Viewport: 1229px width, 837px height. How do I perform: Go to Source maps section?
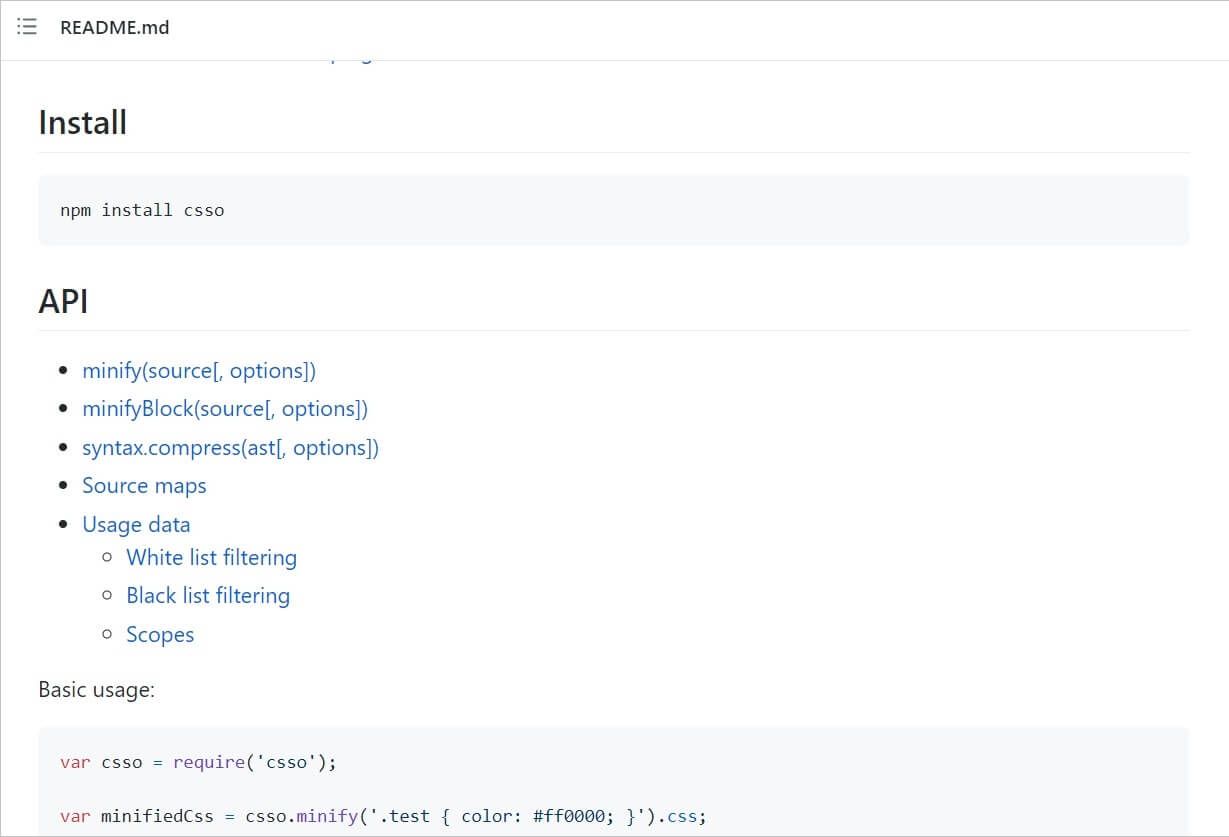[144, 486]
